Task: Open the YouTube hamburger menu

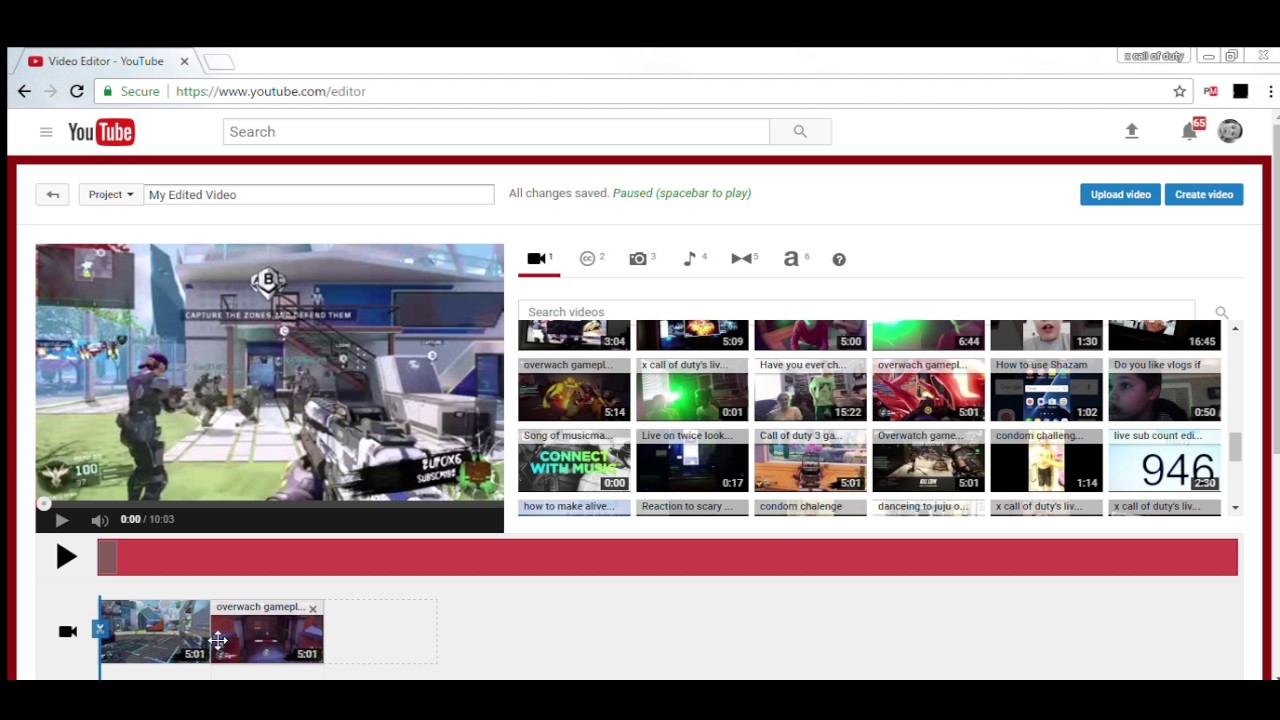Action: tap(46, 132)
